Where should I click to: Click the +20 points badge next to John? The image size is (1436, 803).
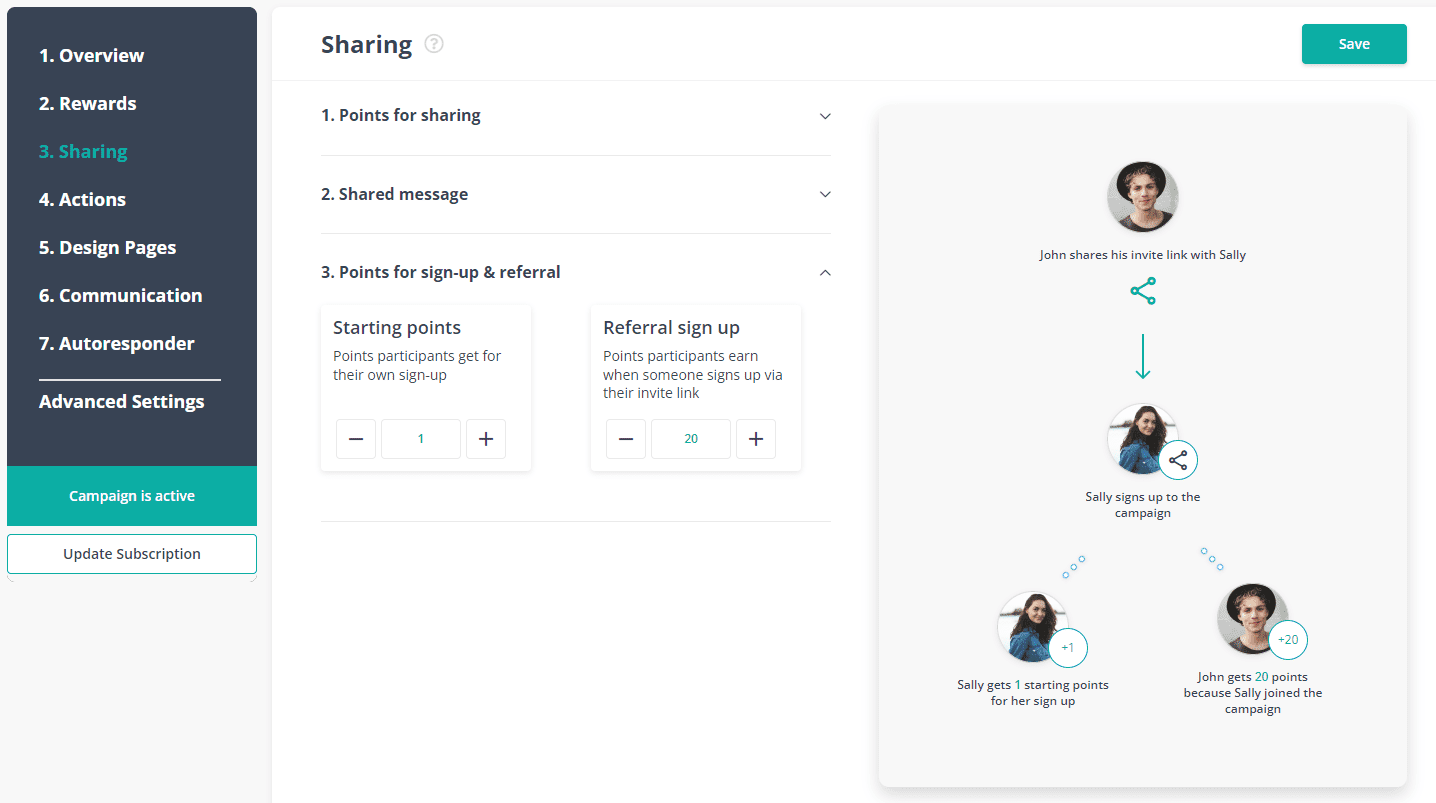(x=1288, y=639)
